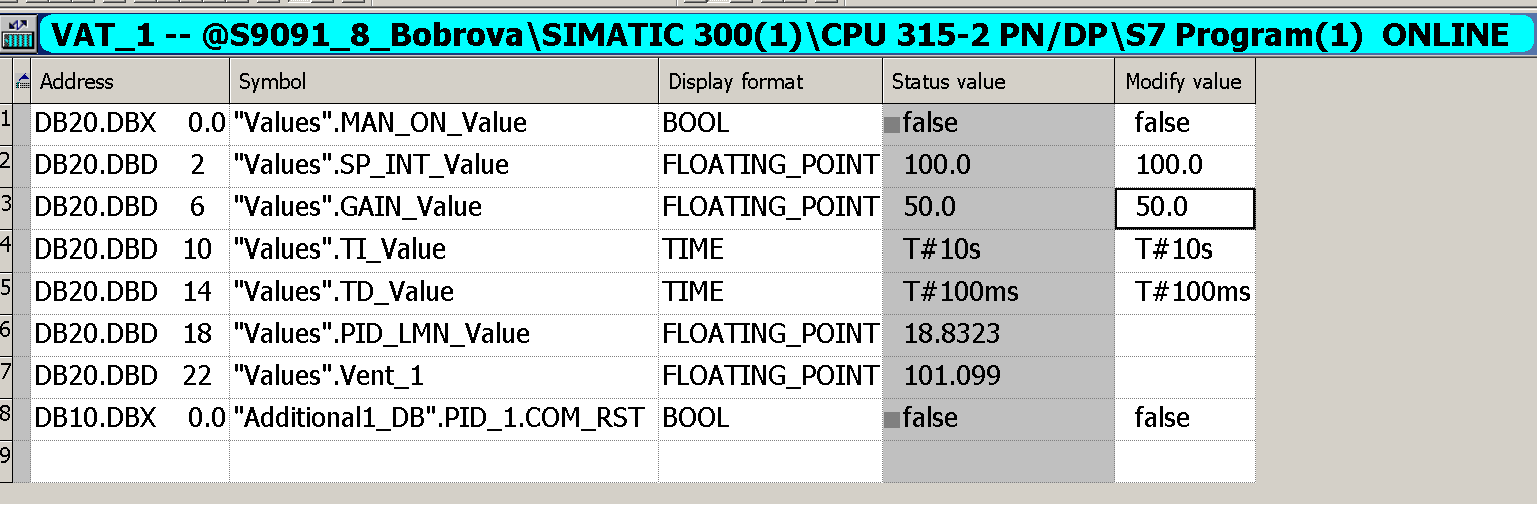Select the GAIN_Value modify field showing 50.0
This screenshot has height=505, width=1537.
[1185, 209]
